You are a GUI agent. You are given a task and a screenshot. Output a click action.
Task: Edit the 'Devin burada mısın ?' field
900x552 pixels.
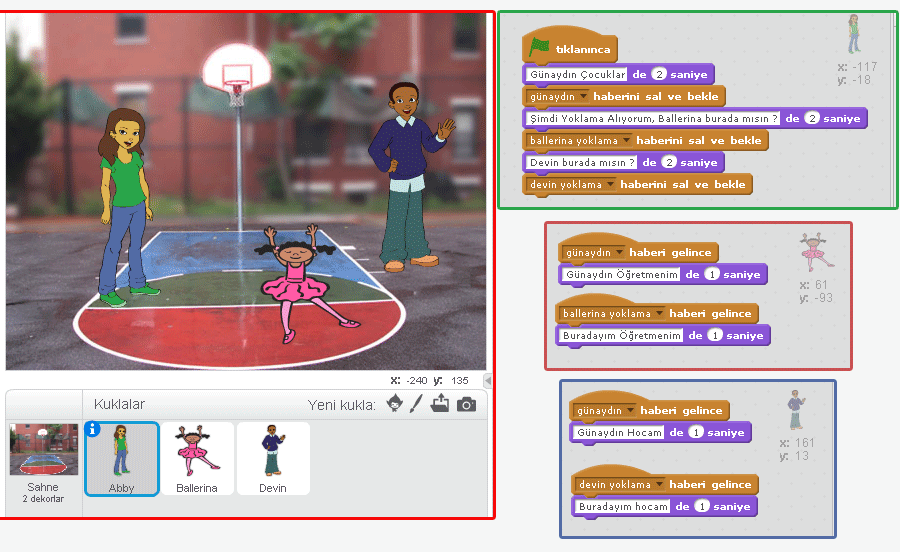[581, 162]
